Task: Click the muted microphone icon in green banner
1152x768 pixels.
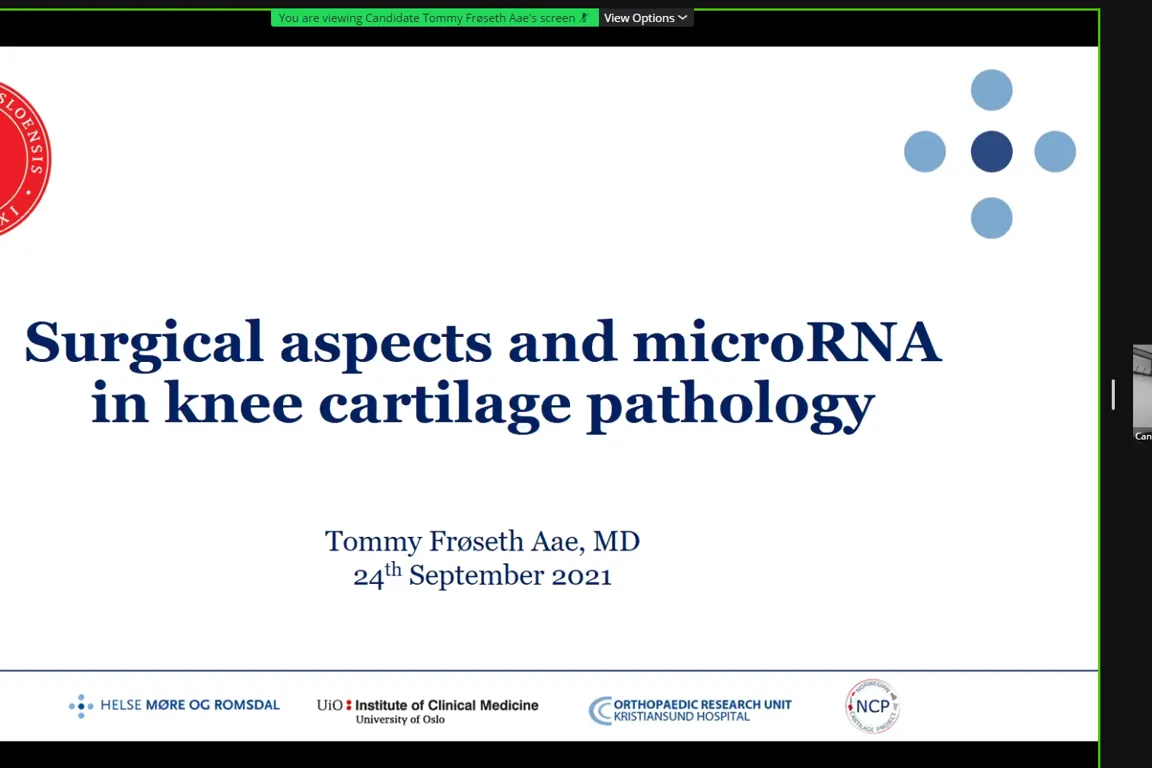Action: 585,18
